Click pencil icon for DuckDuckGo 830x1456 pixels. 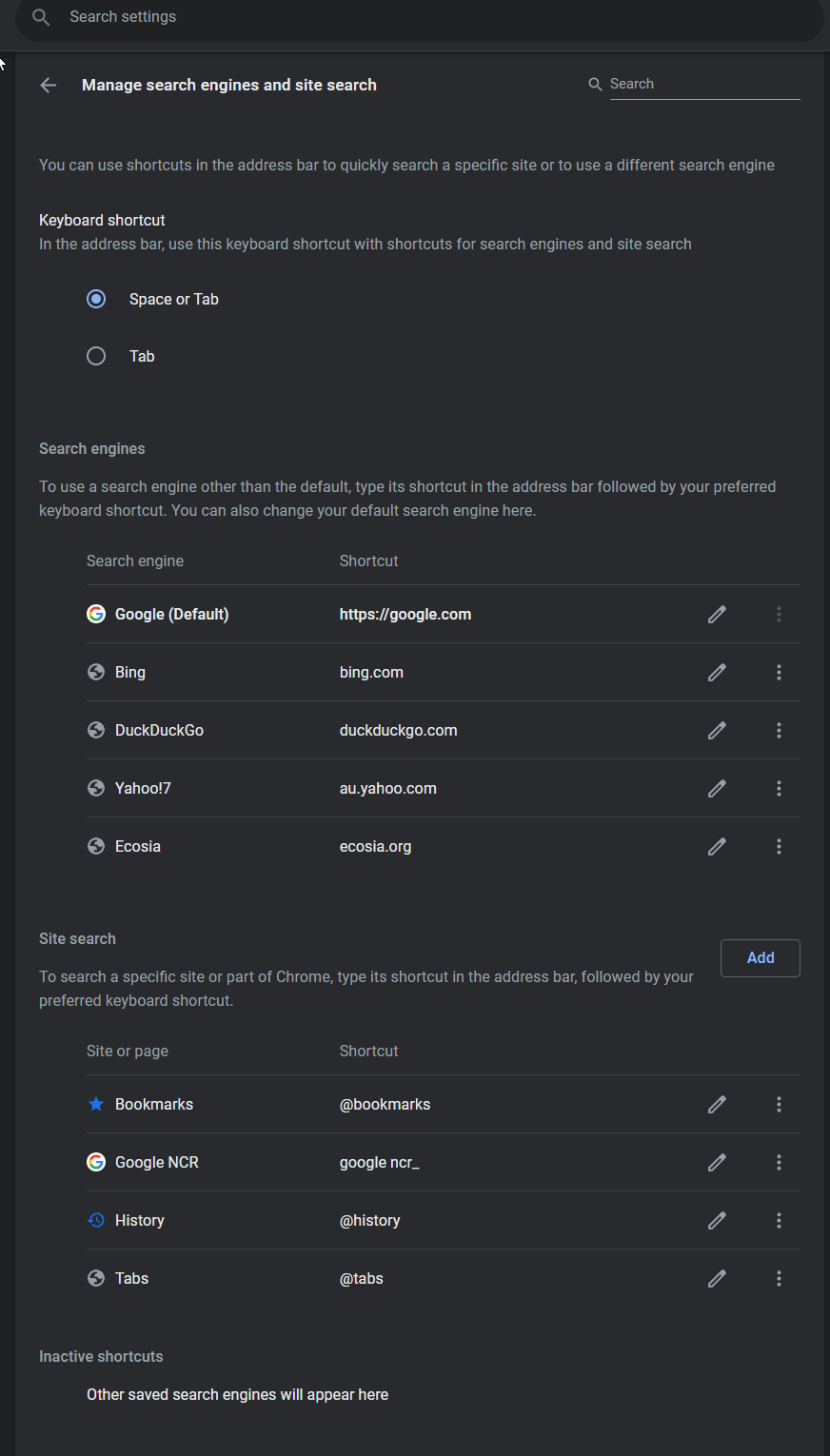(x=717, y=731)
